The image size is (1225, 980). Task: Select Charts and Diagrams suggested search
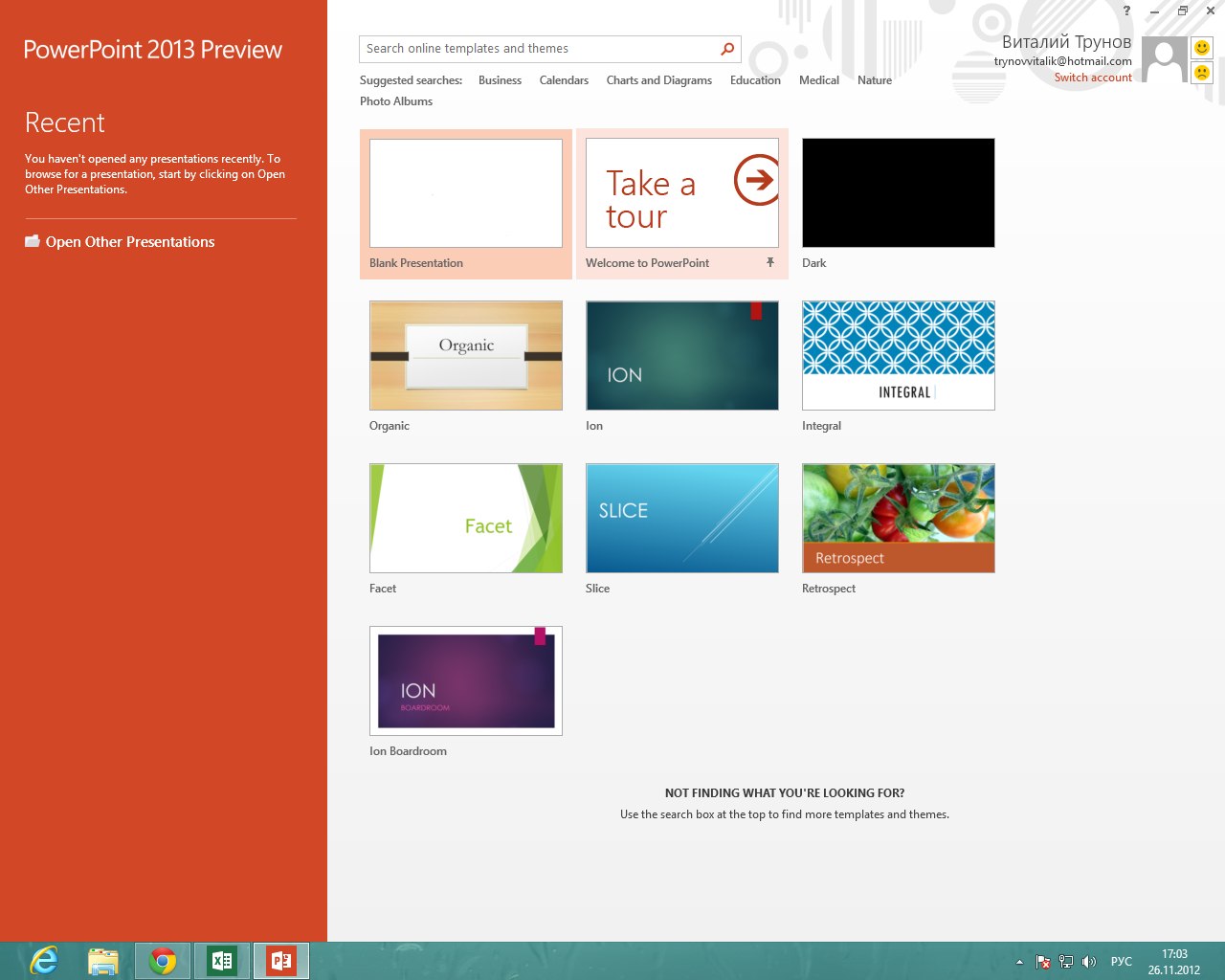pos(659,80)
